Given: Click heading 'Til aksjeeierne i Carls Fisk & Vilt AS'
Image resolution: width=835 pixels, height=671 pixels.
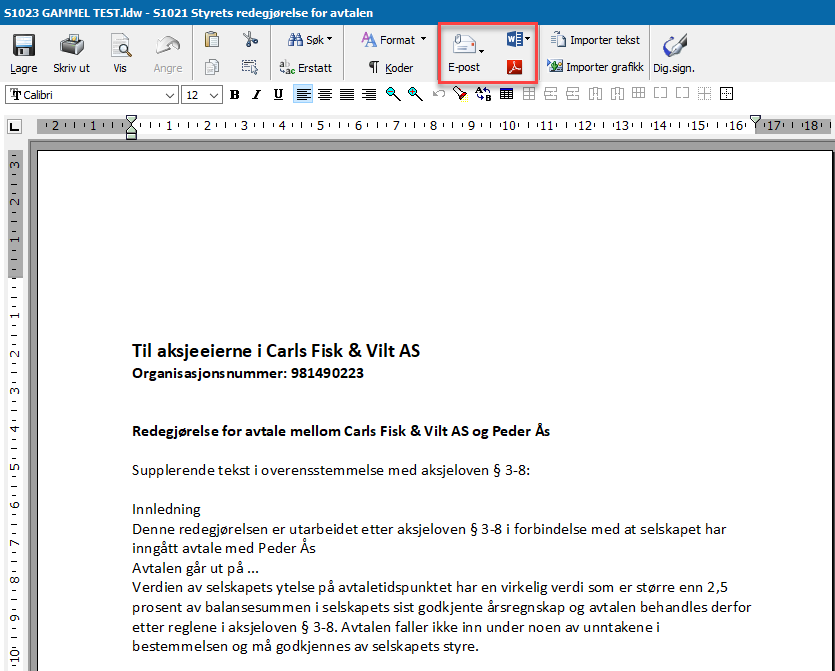Looking at the screenshot, I should (x=276, y=351).
